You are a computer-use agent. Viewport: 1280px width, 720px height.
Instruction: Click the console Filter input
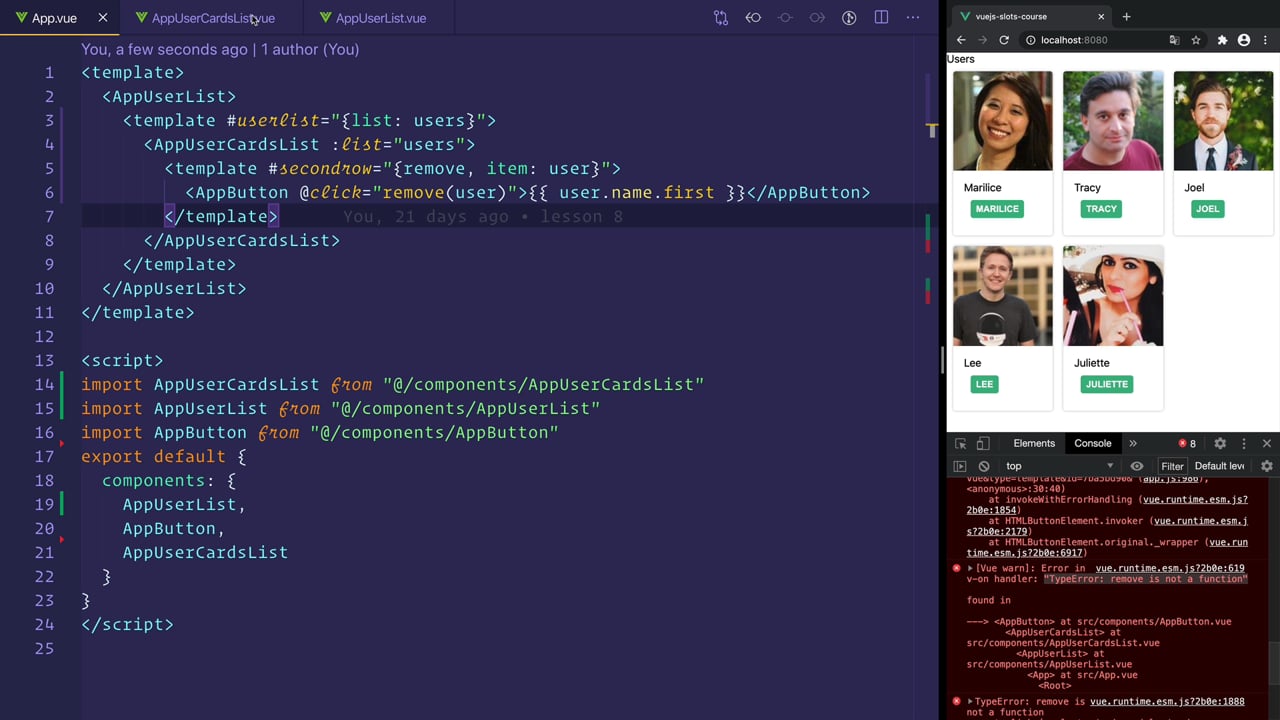(x=1172, y=466)
